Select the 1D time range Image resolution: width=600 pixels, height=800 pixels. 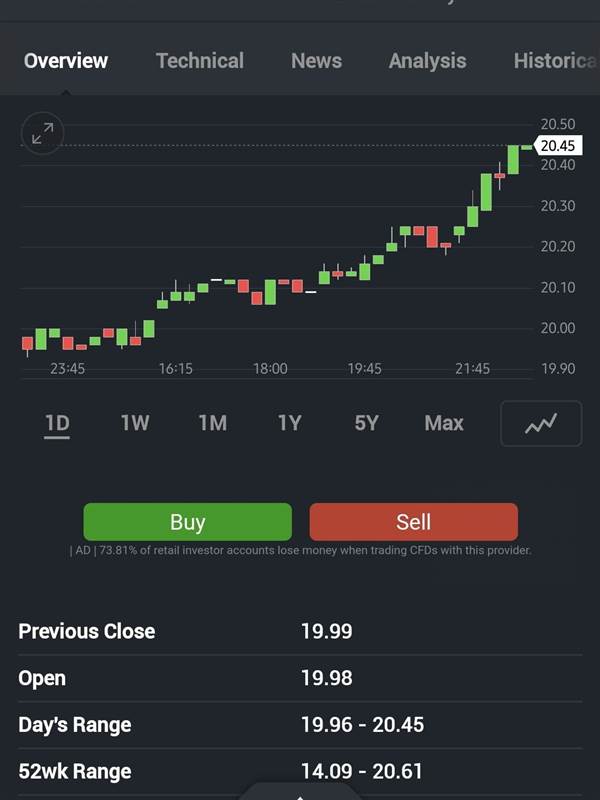[57, 423]
